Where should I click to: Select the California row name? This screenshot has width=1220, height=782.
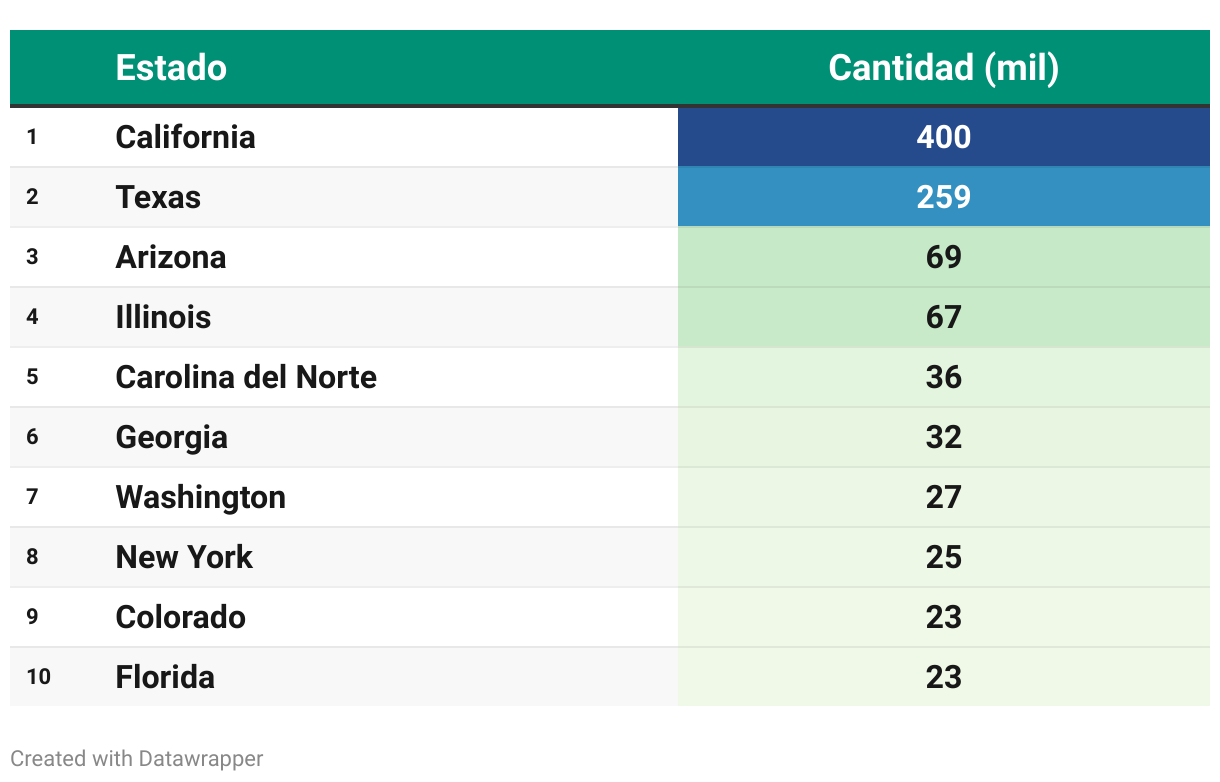[x=185, y=137]
